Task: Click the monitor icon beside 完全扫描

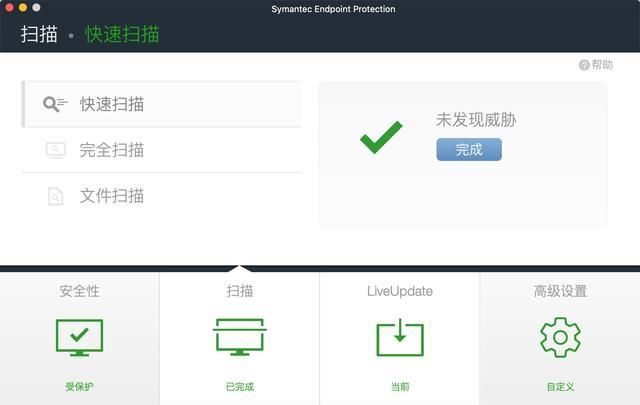Action: 56,150
